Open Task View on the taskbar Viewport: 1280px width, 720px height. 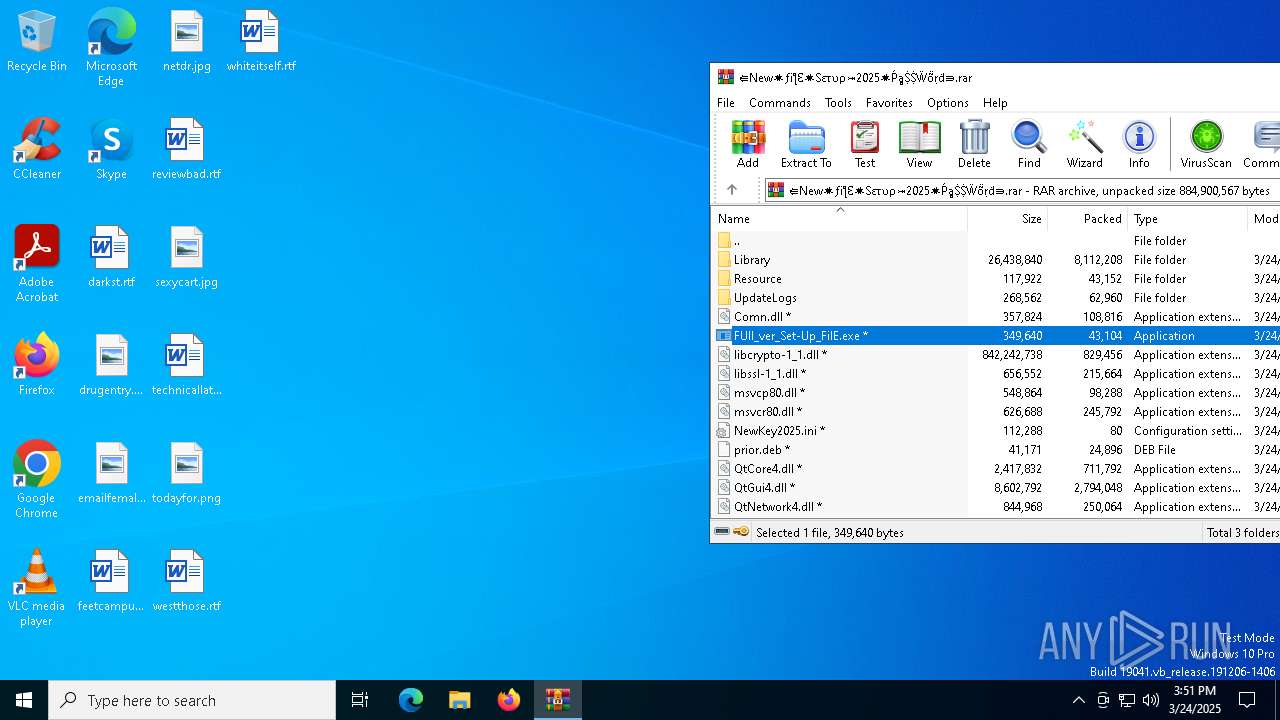[x=360, y=700]
